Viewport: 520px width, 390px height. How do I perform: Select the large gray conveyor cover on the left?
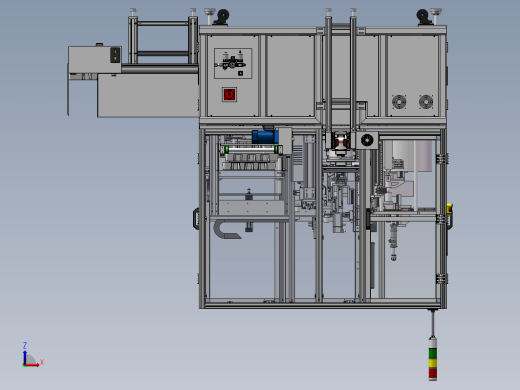coord(148,95)
